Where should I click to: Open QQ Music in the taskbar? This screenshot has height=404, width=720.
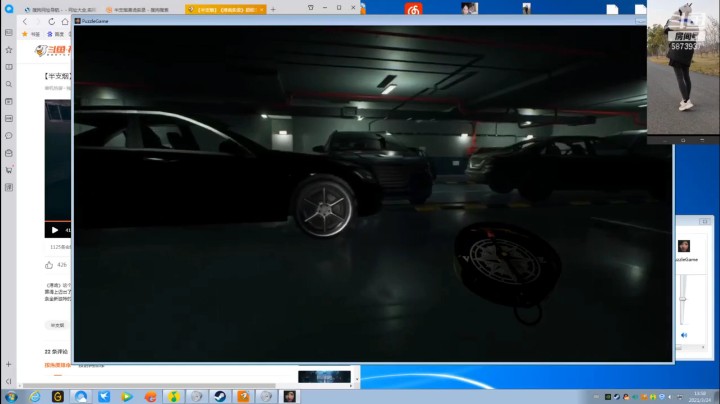[174, 397]
